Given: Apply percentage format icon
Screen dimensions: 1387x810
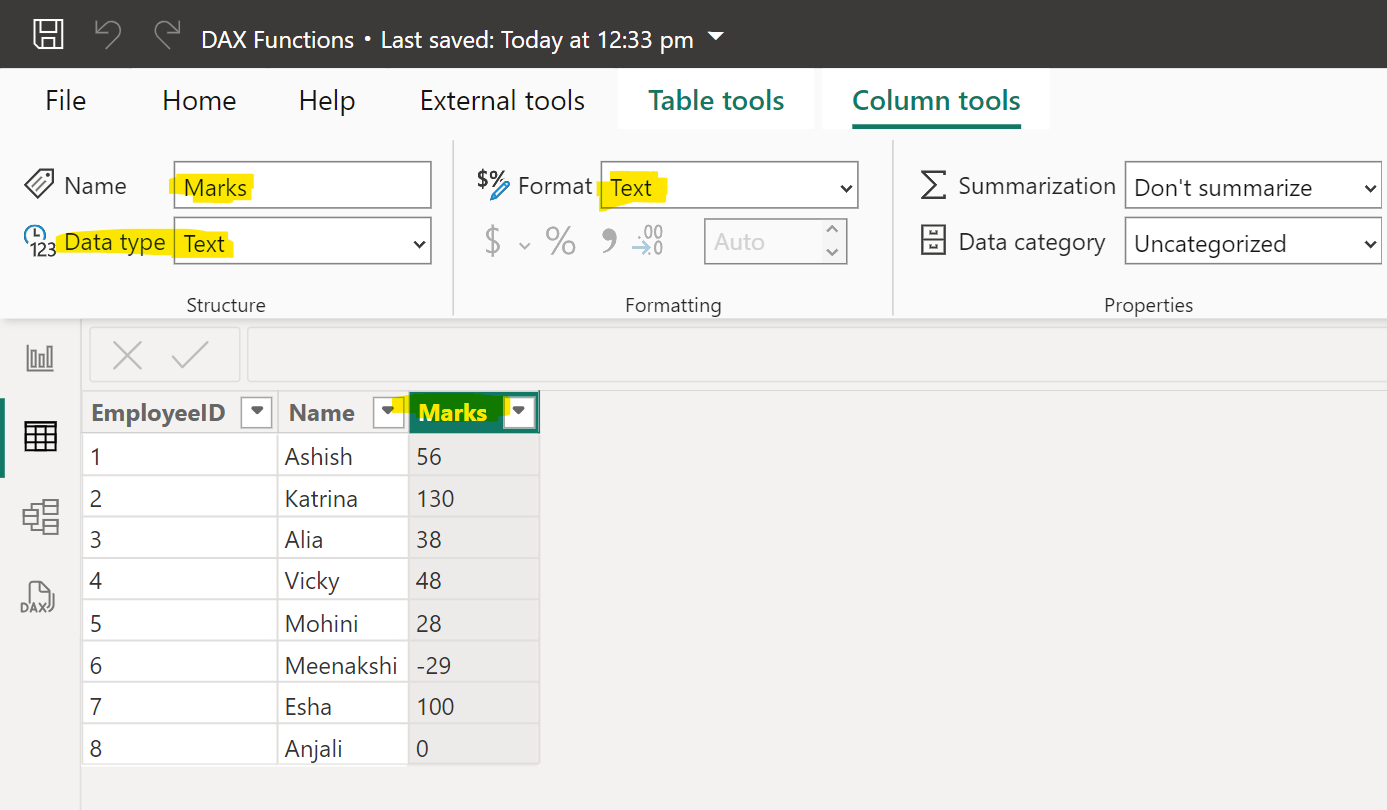Looking at the screenshot, I should coord(560,241).
